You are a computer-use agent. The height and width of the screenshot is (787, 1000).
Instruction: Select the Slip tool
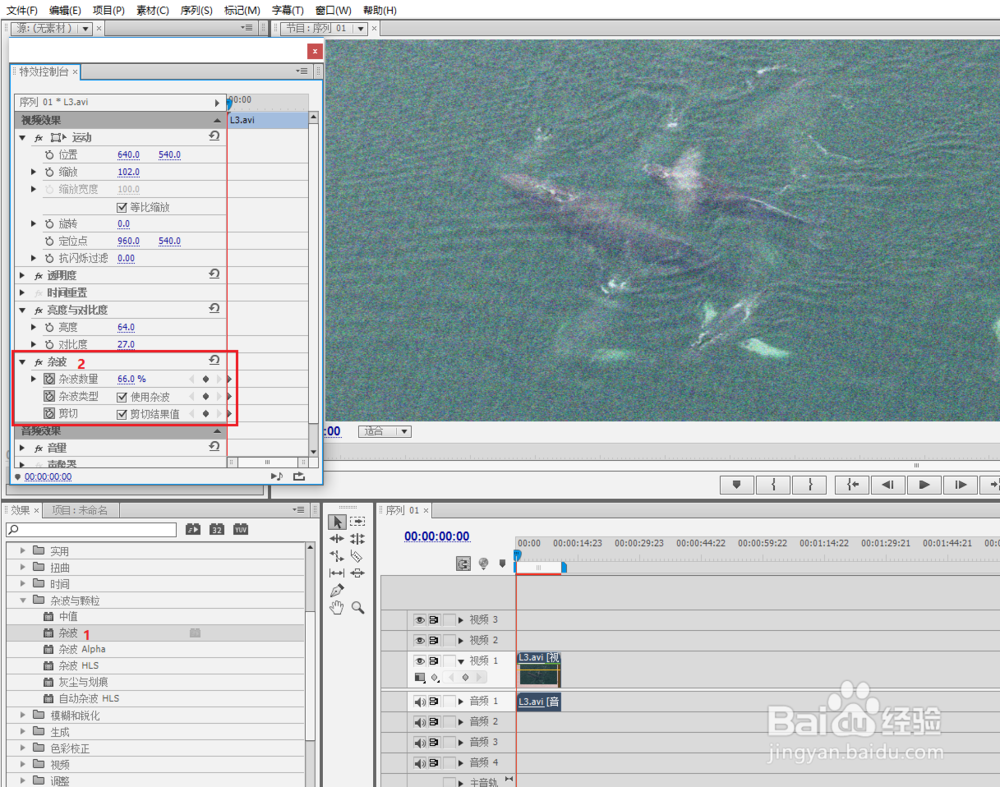click(337, 573)
